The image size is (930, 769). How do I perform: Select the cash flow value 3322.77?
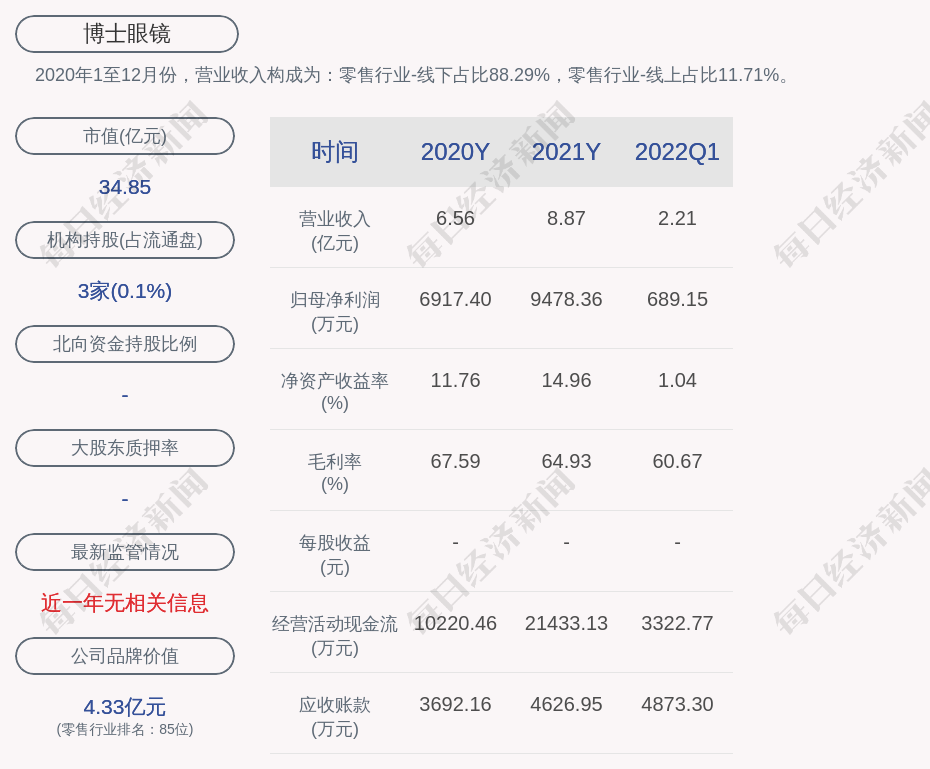tap(677, 623)
